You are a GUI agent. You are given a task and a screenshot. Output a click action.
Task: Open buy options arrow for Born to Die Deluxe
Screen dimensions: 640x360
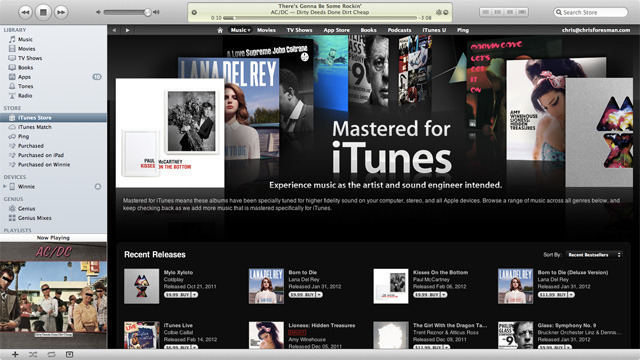pyautogui.click(x=571, y=294)
